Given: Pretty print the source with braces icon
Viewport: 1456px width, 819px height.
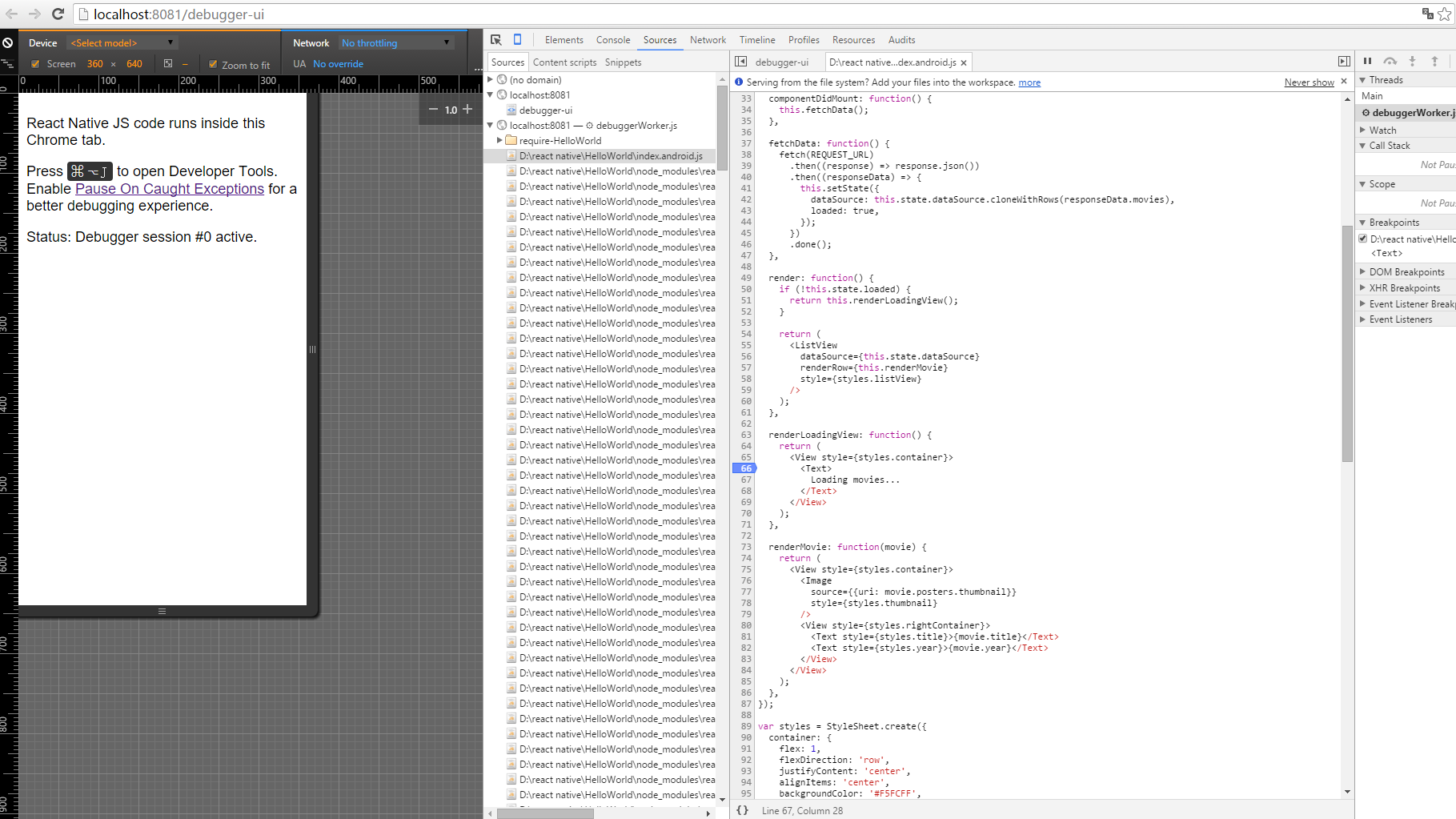Looking at the screenshot, I should pyautogui.click(x=742, y=810).
